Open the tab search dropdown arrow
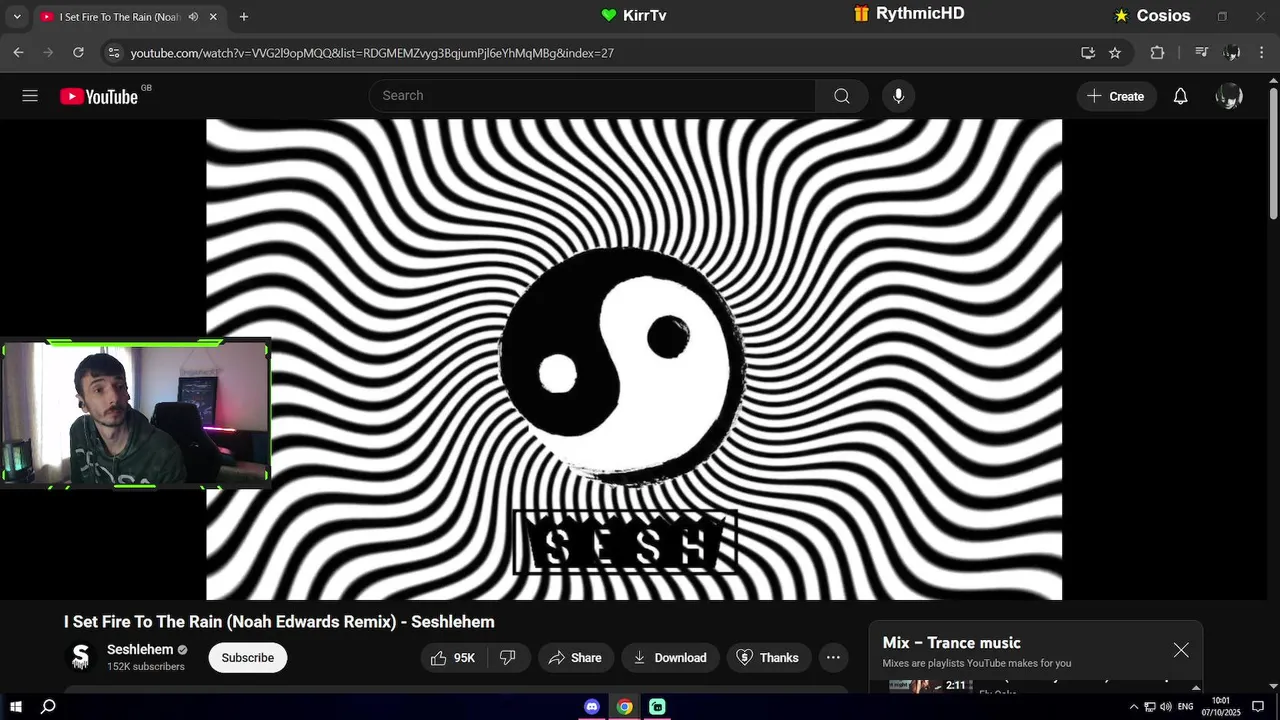1280x720 pixels. click(16, 17)
